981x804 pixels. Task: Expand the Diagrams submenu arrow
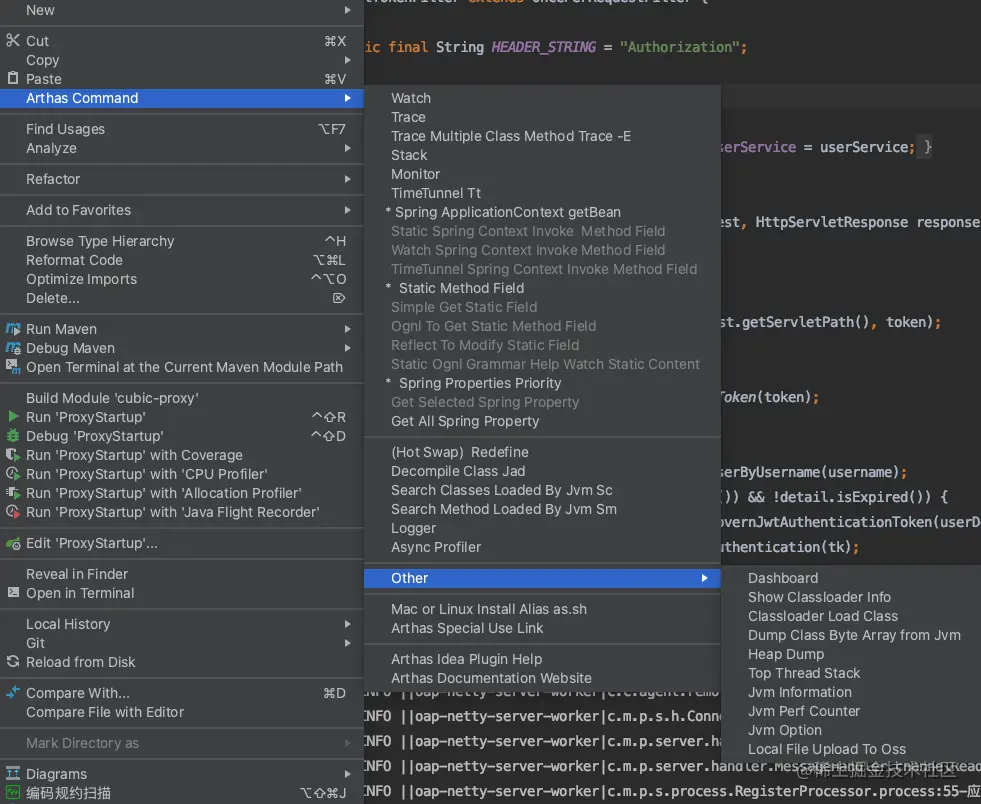[x=347, y=774]
